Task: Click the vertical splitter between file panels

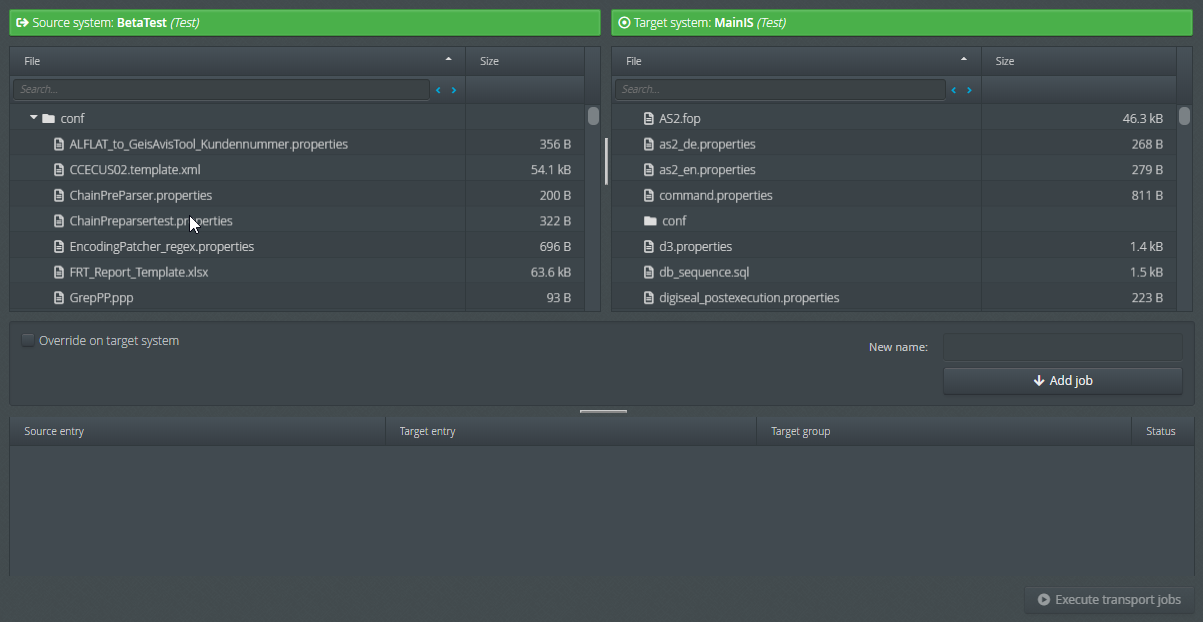Action: click(606, 161)
